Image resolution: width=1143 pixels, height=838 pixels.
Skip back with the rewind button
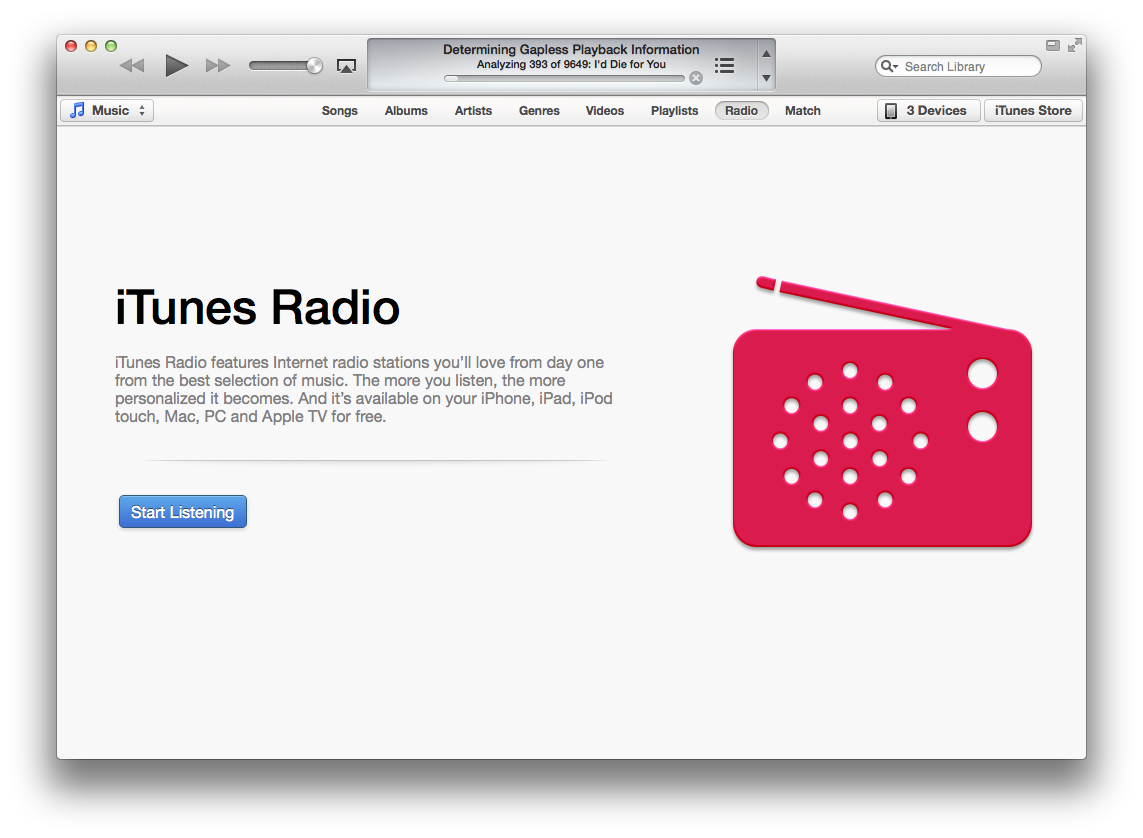click(132, 66)
